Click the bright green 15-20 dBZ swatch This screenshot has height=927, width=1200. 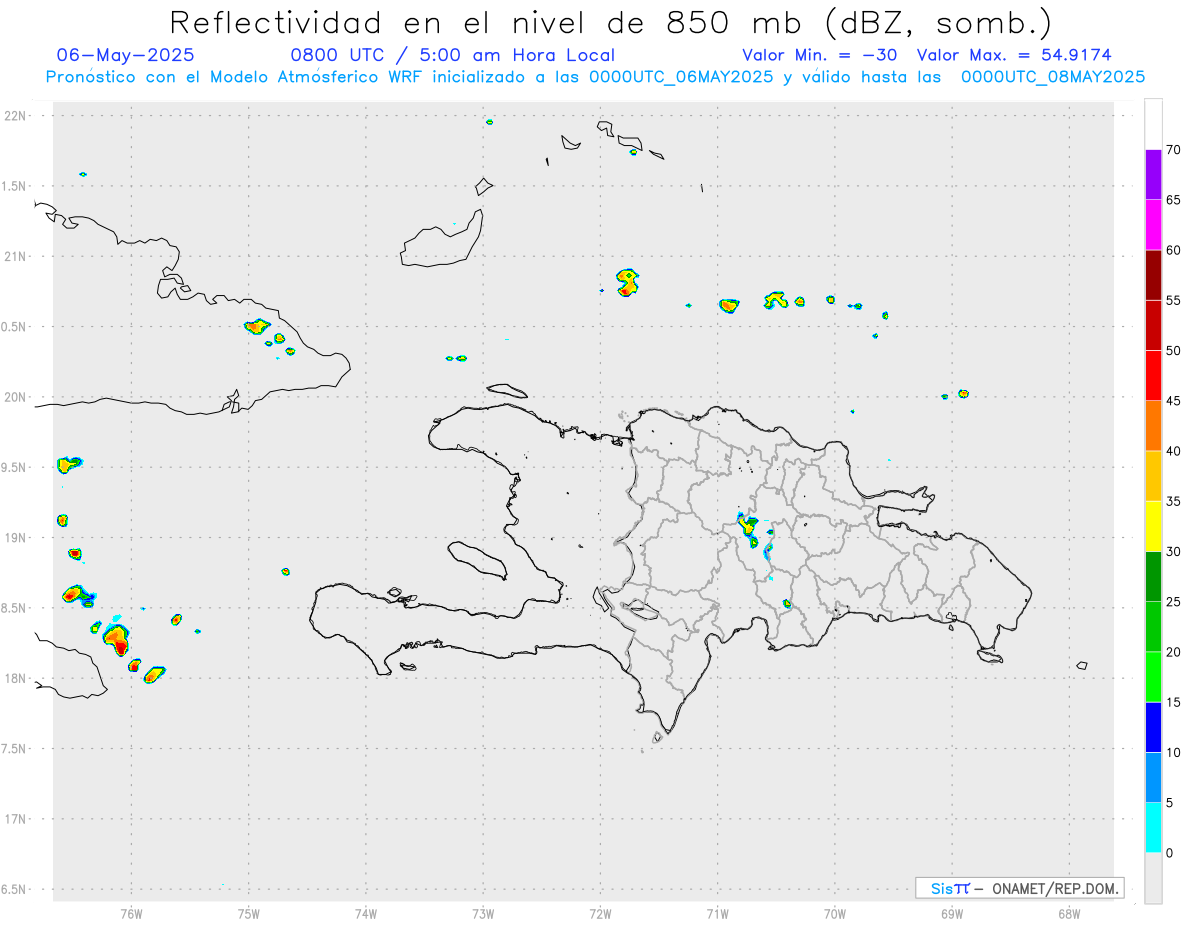(1153, 677)
